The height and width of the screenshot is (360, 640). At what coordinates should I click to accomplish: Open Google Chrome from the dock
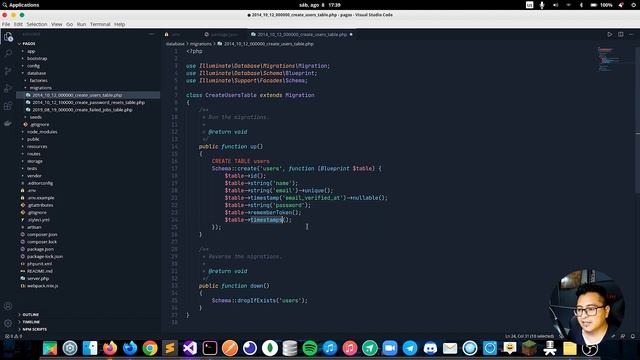pyautogui.click(x=150, y=348)
